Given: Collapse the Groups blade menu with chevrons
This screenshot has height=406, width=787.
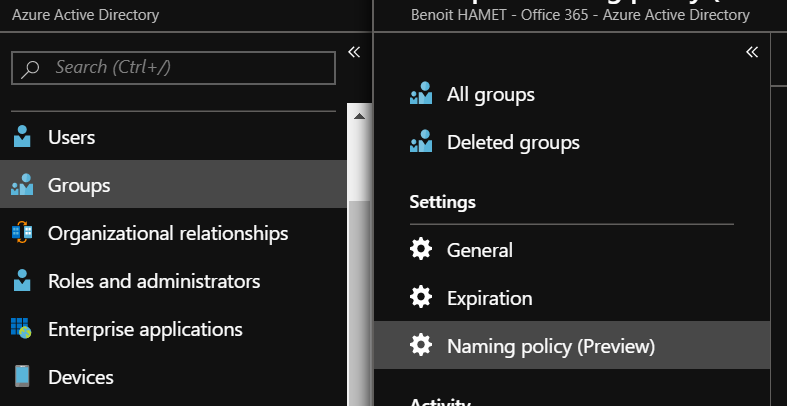Looking at the screenshot, I should 752,52.
